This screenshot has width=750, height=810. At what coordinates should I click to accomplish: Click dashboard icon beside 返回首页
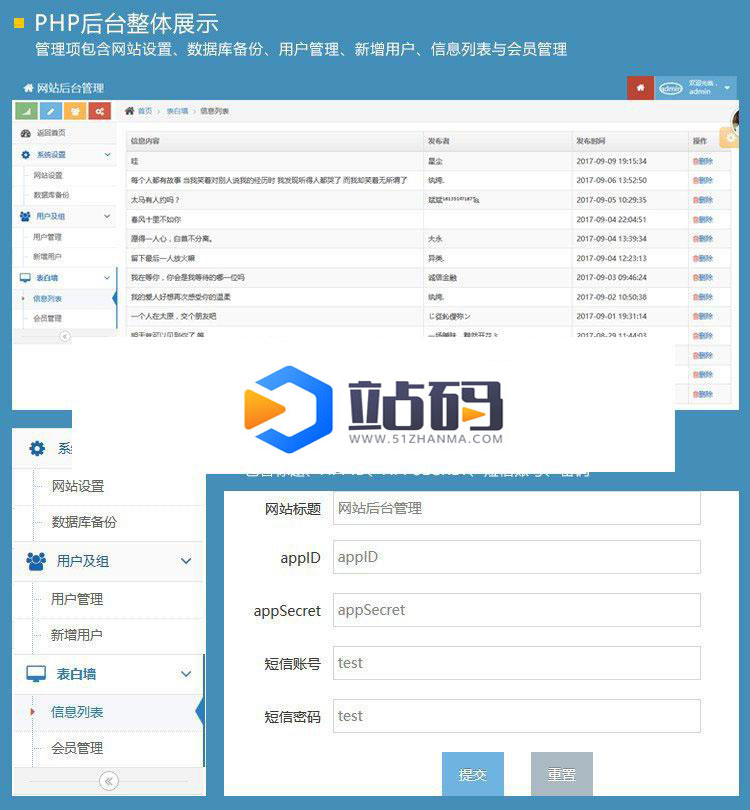(25, 133)
